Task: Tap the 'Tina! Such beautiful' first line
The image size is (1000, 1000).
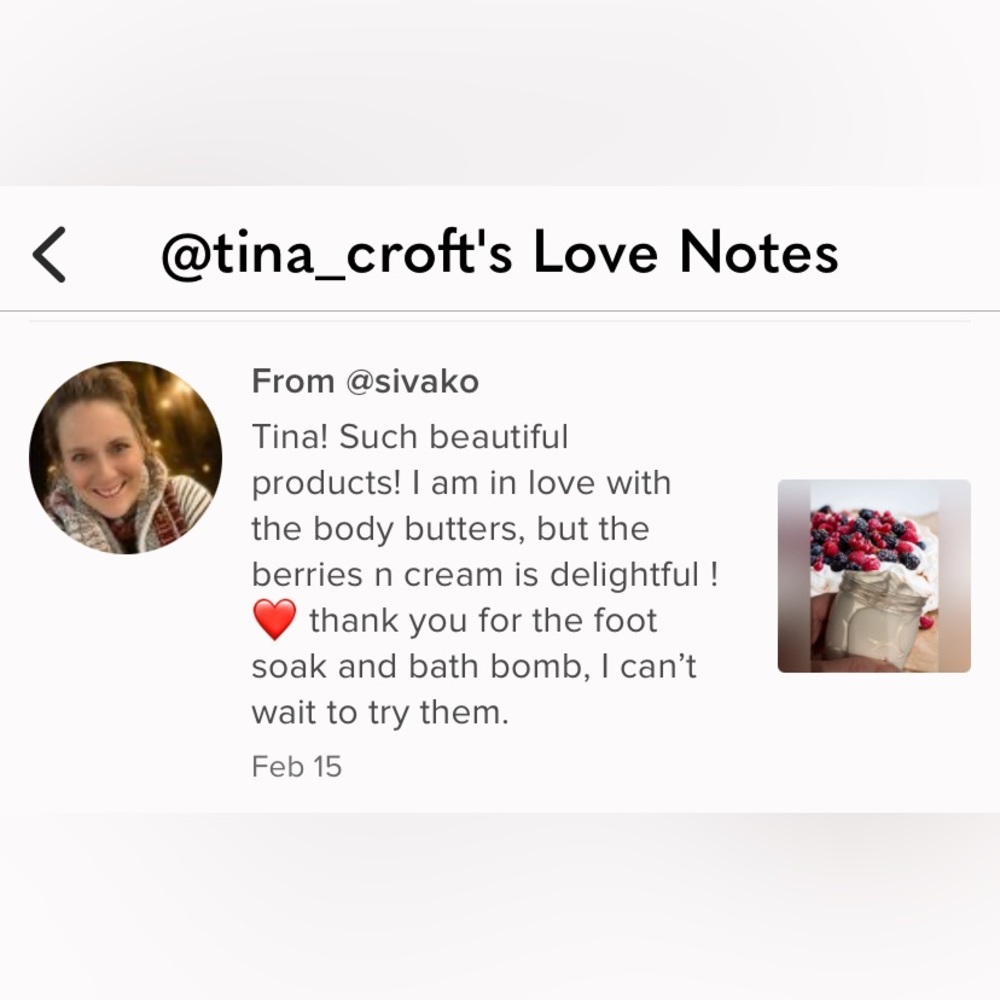Action: point(409,437)
